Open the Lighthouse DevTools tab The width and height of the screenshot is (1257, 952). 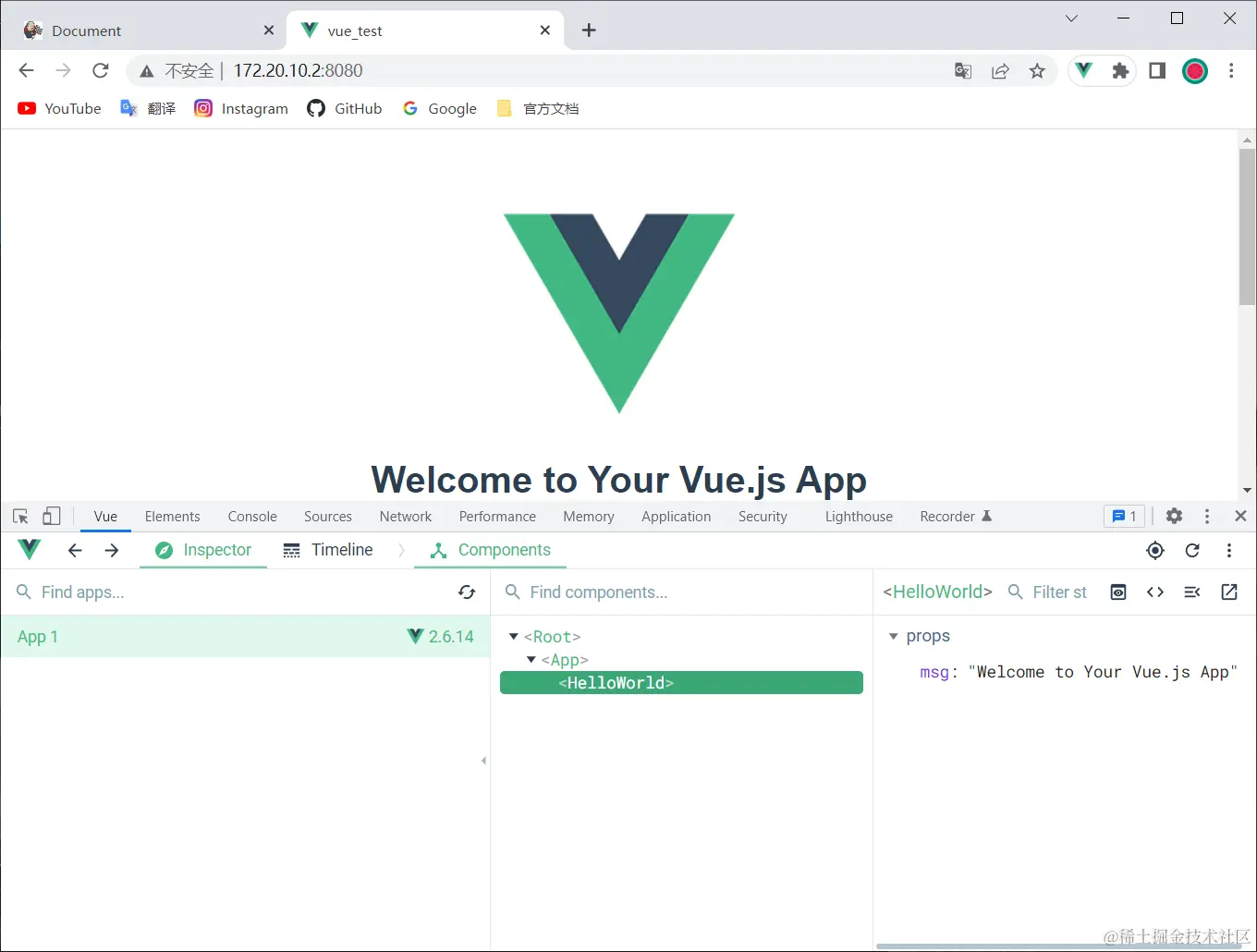tap(859, 516)
